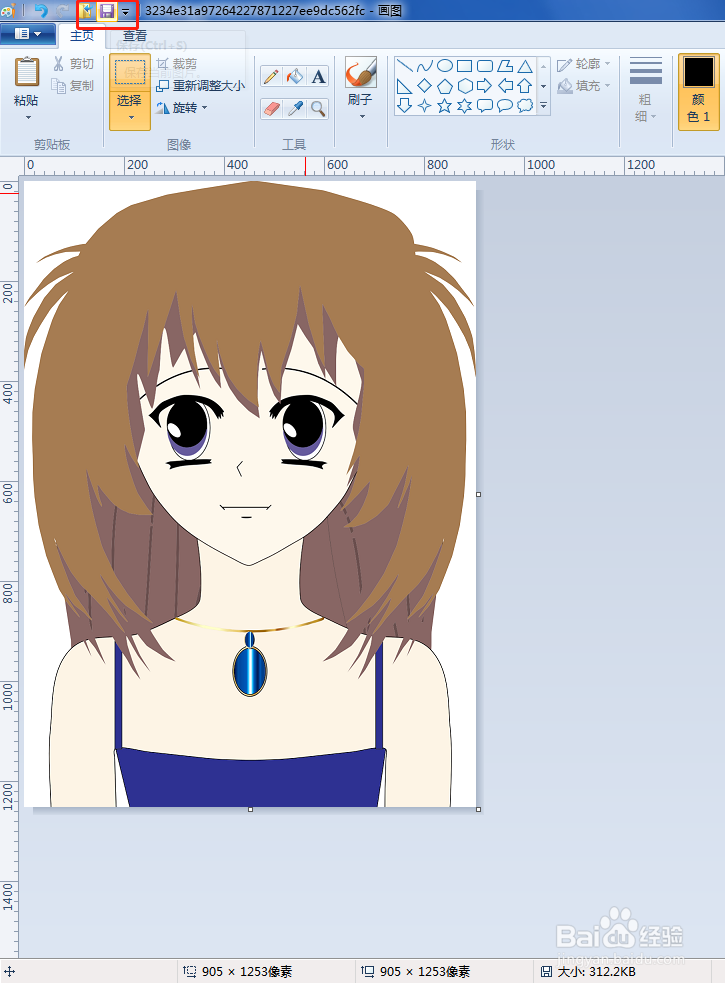Image resolution: width=725 pixels, height=984 pixels.
Task: Choose the Rounded rectangular callout shape
Action: pos(485,105)
